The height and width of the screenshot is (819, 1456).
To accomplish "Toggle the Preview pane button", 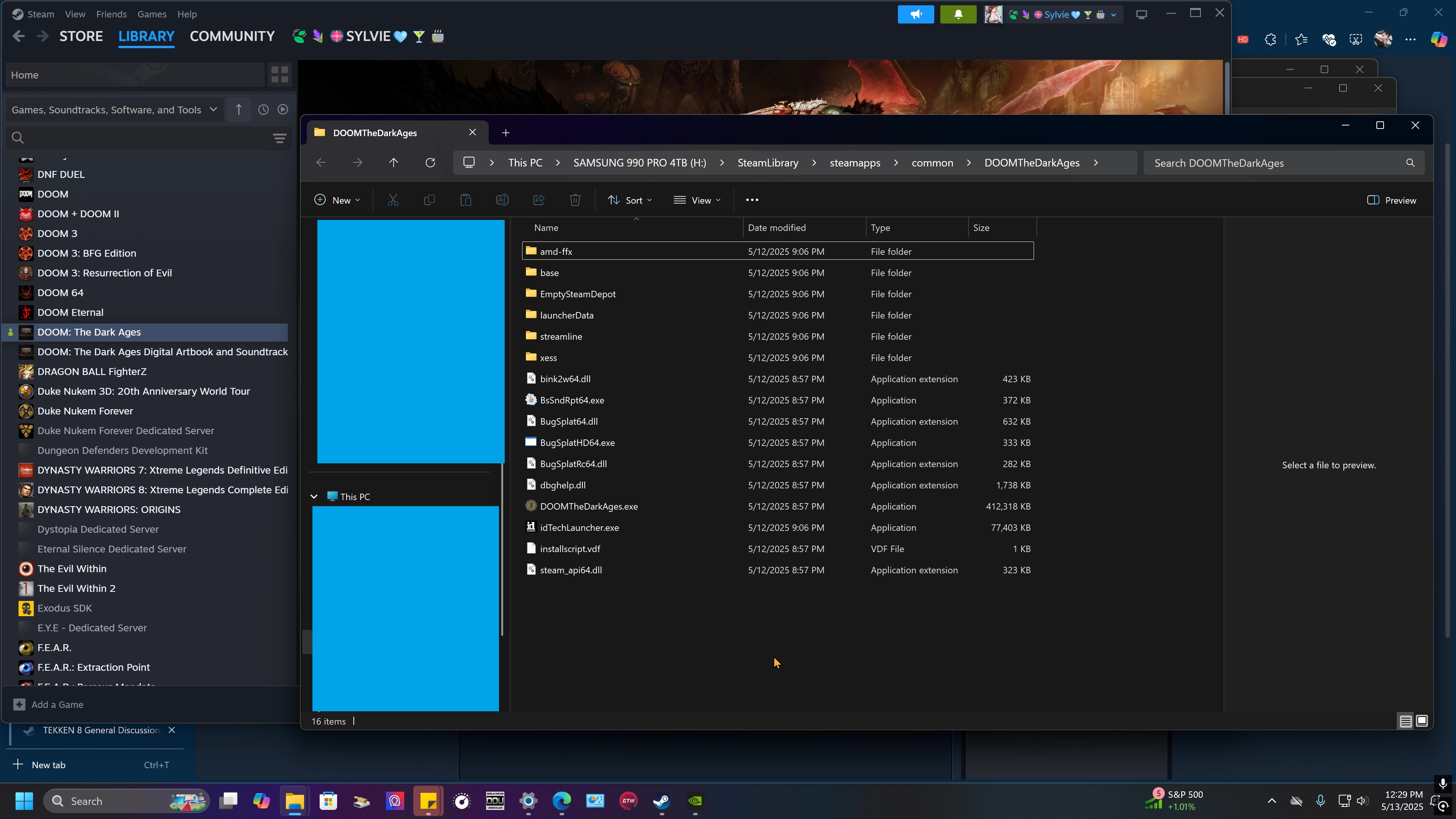I will 1392,200.
